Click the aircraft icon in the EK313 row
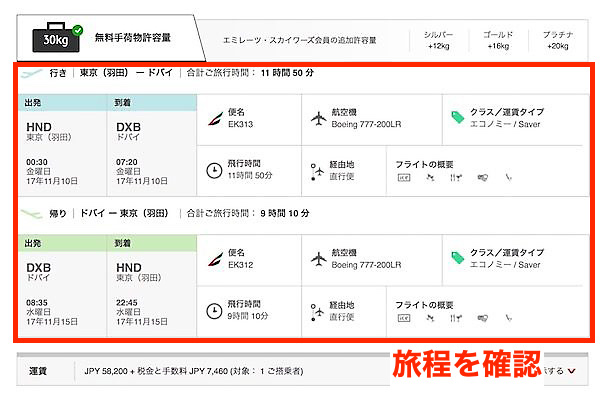The height and width of the screenshot is (400, 600). 318,118
